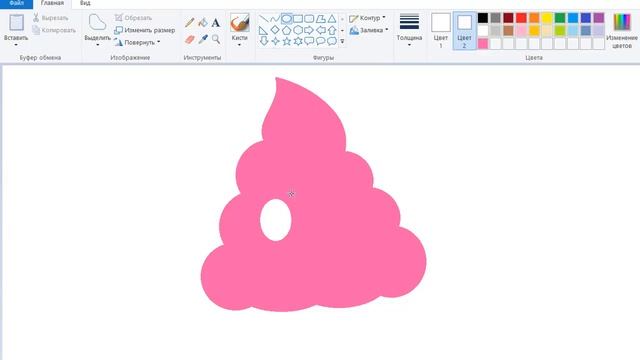This screenshot has width=640, height=360.
Task: Switch to the Главная tab
Action: point(52,4)
